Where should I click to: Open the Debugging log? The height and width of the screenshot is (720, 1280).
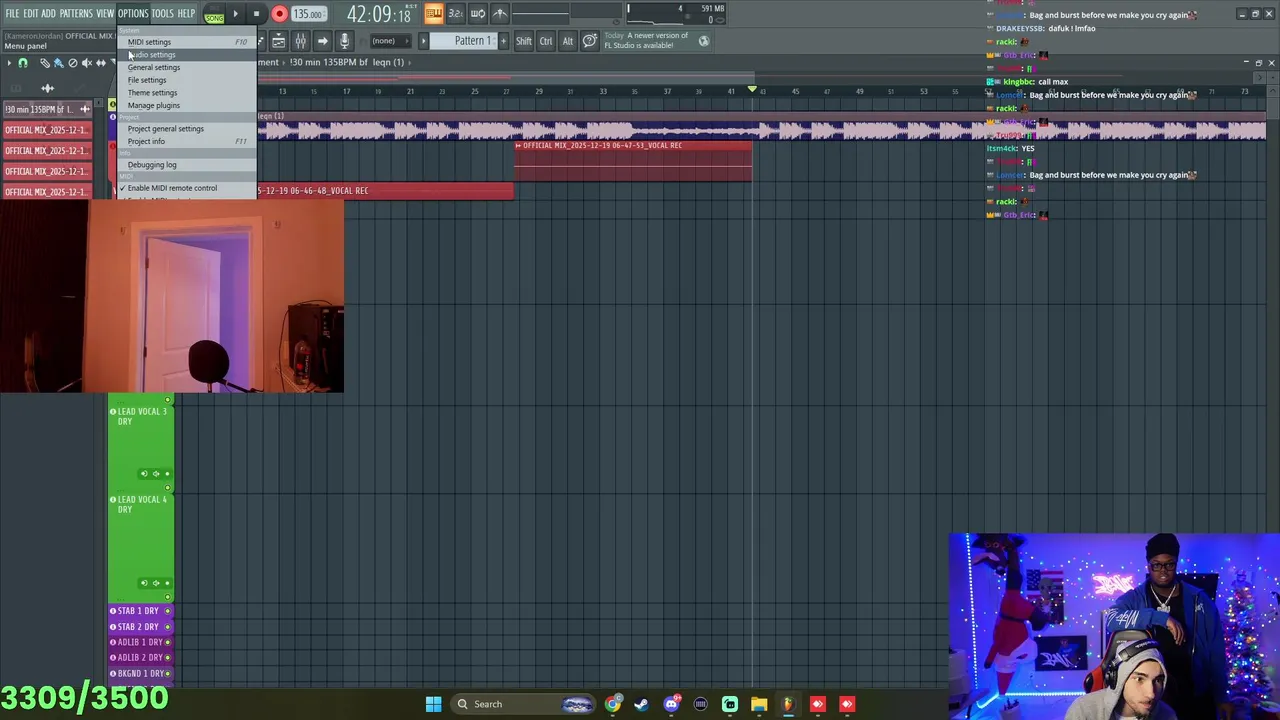point(187,165)
